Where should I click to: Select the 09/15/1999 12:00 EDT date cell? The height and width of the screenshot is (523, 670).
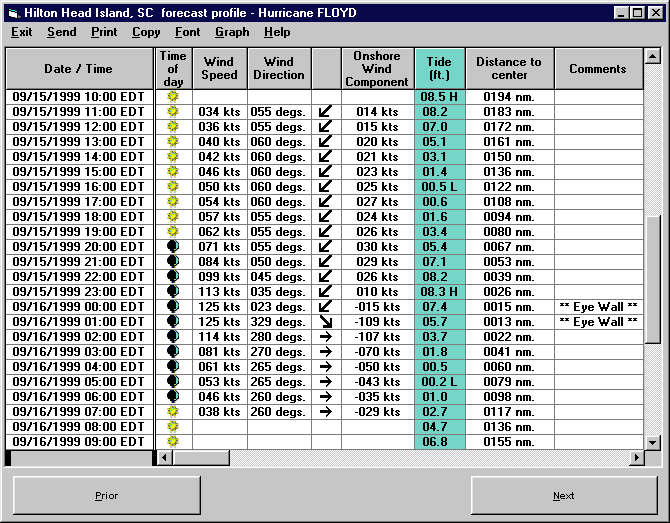coord(79,126)
